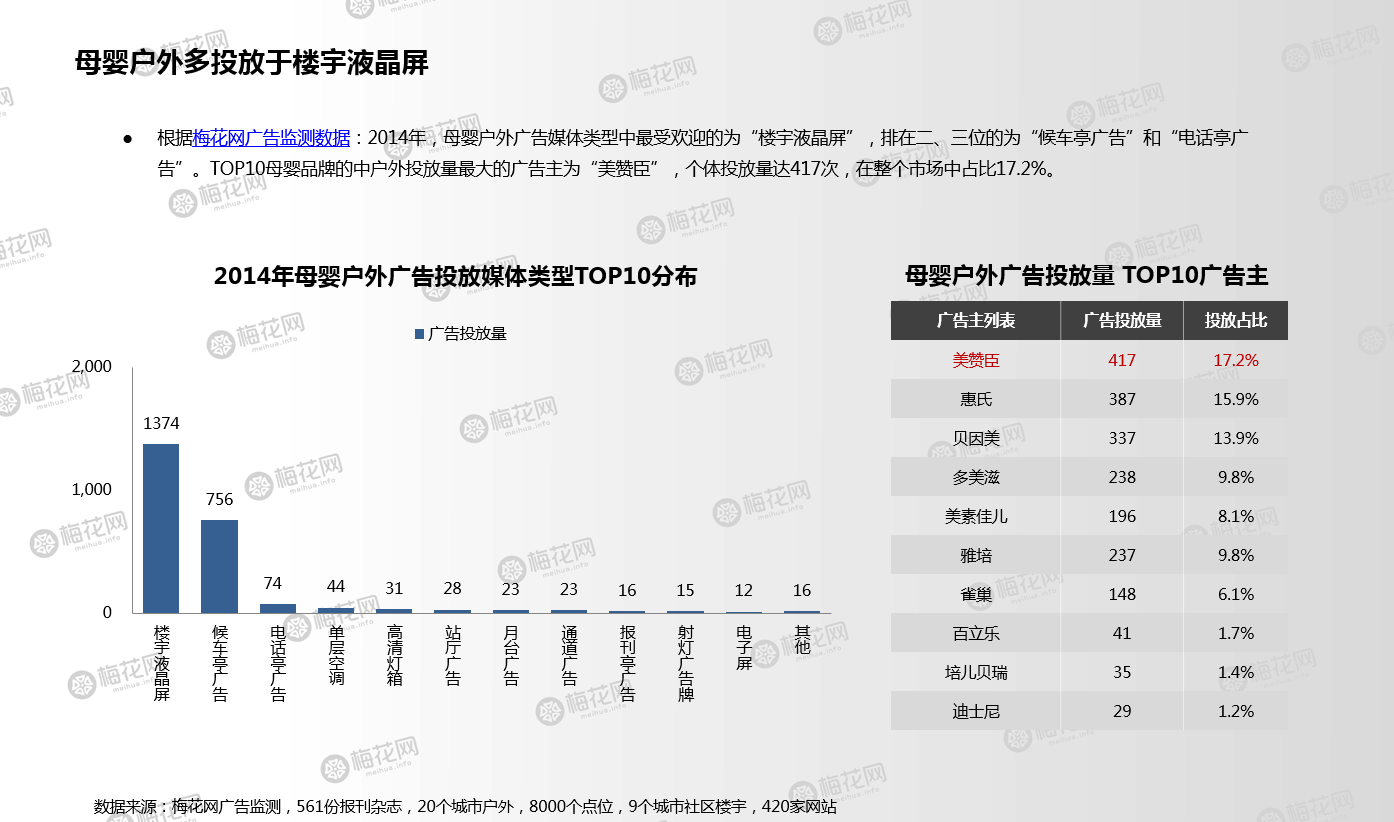Click the 31 data label above 高清灯箱
1394x822 pixels.
pos(394,589)
